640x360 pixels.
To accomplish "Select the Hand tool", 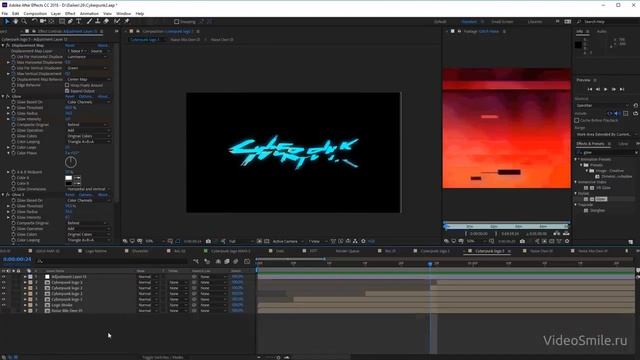I will click(16, 21).
